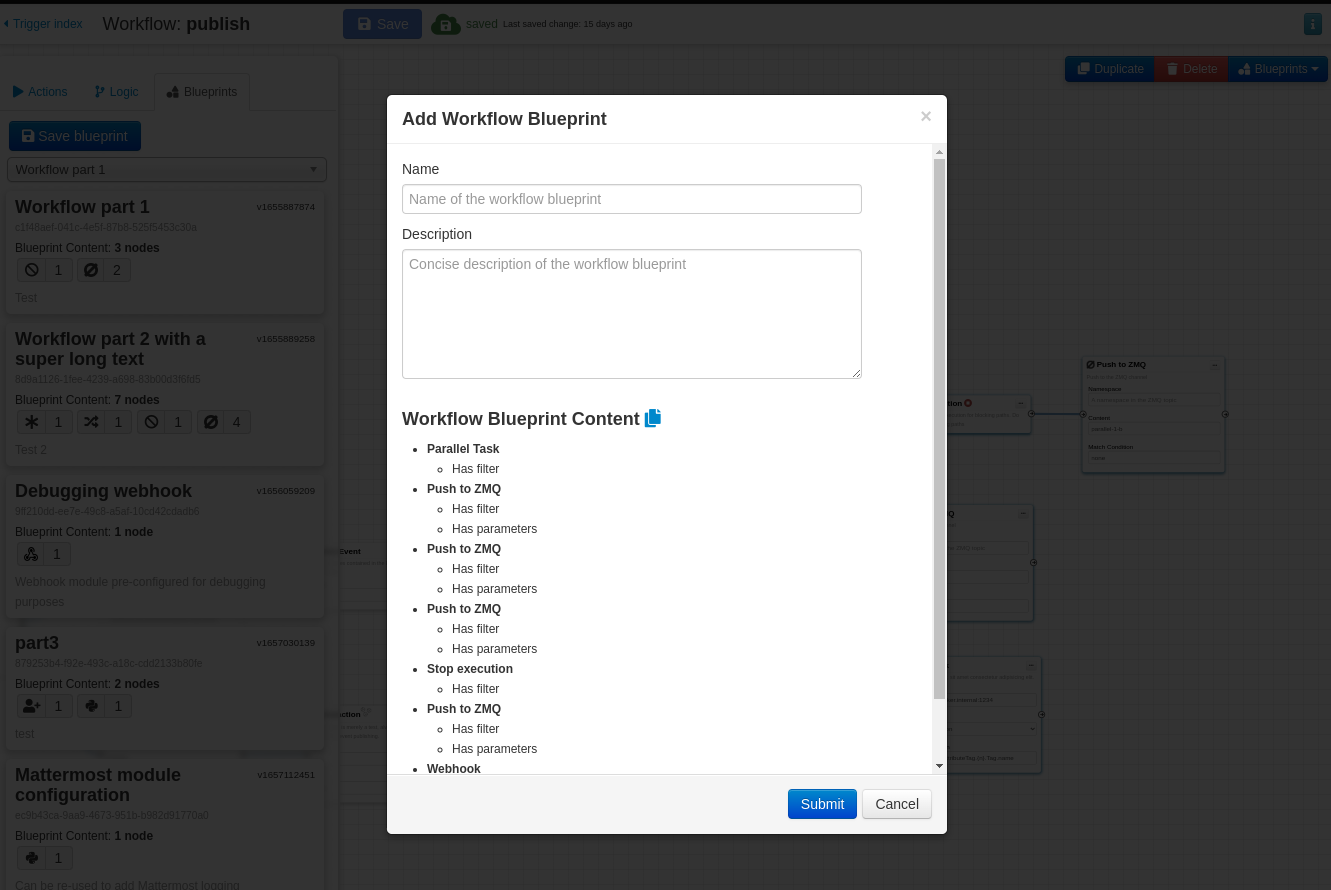This screenshot has width=1331, height=890.
Task: Click the shuffle icon in Workflow part 2 card
Action: [x=91, y=422]
